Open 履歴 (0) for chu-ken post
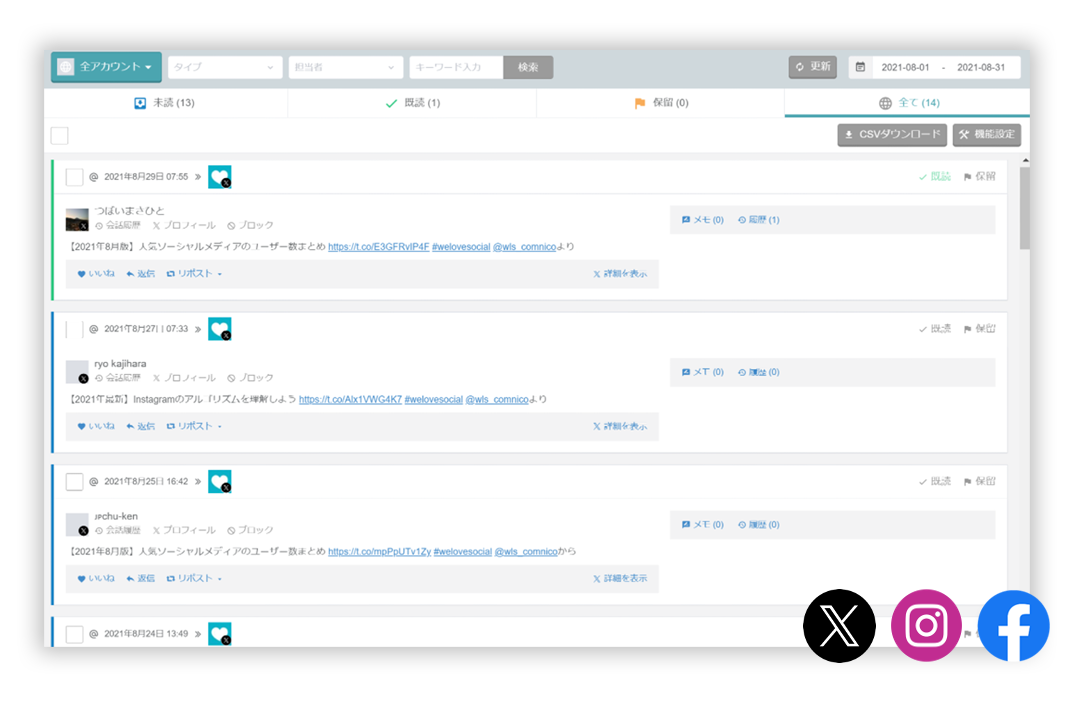The image size is (1085, 710). (758, 525)
